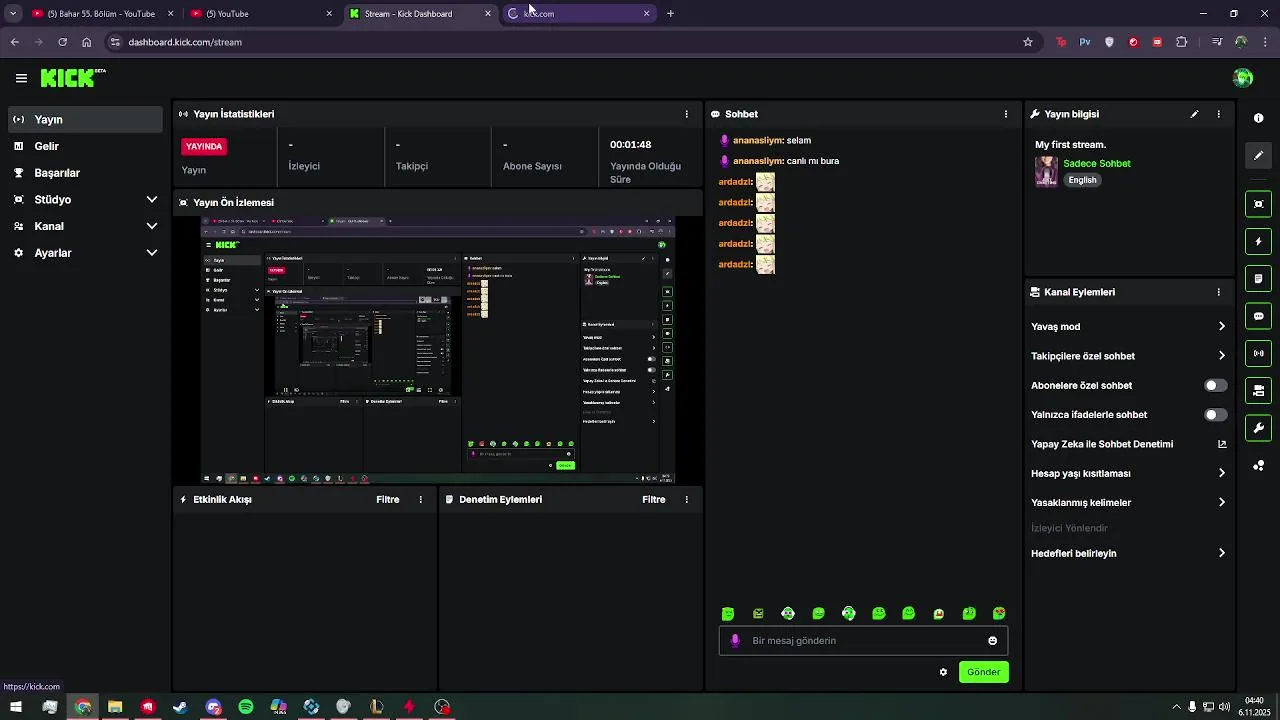The image size is (1280, 720).
Task: Toggle the document widget icon in the right sidebar
Action: 1258,279
